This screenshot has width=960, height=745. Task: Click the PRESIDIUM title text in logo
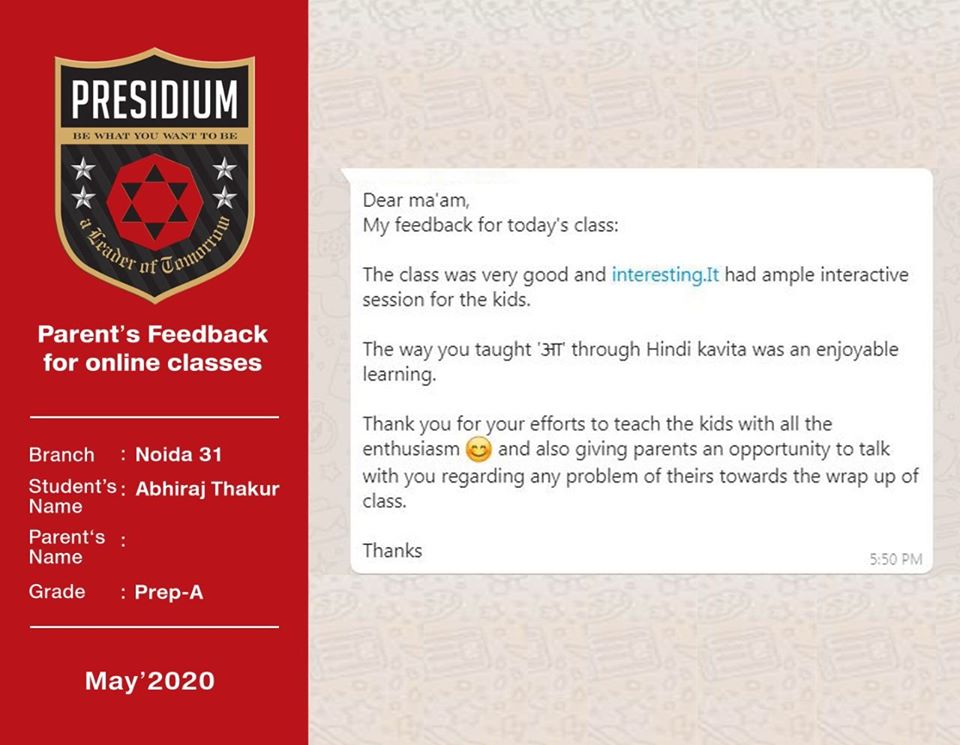pos(154,99)
